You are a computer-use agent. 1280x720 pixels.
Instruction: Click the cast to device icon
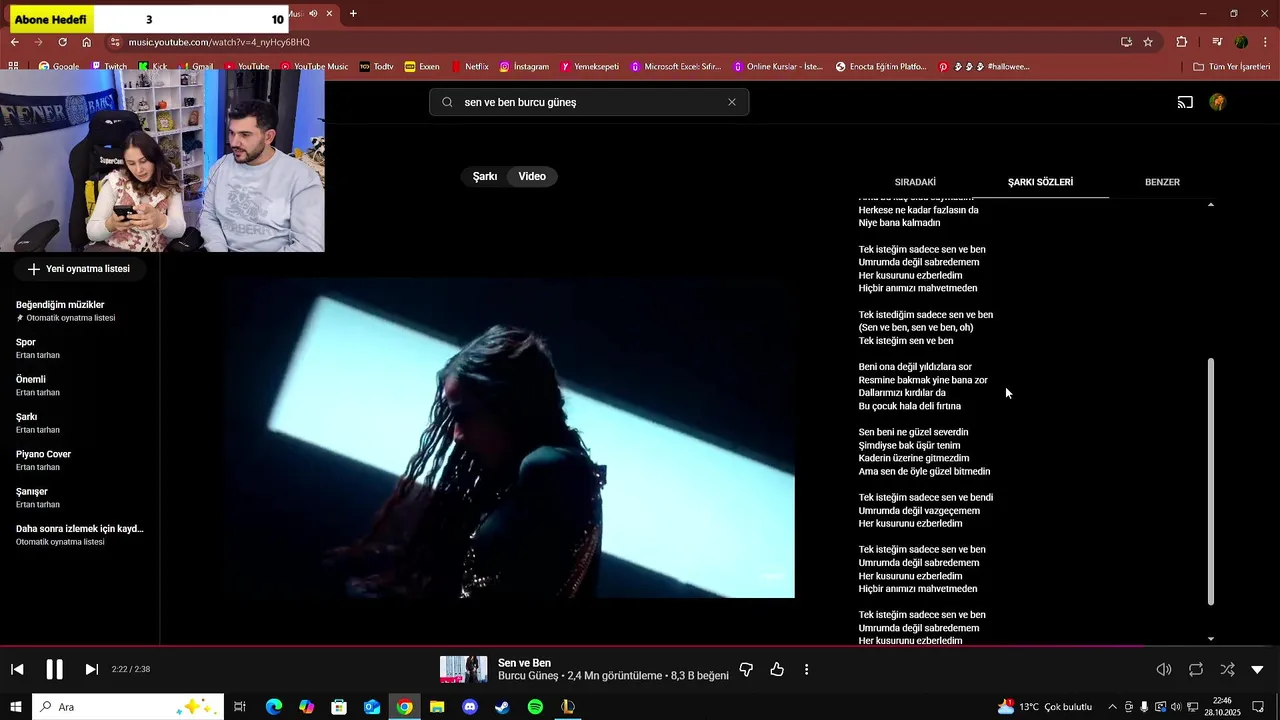[x=1185, y=102]
